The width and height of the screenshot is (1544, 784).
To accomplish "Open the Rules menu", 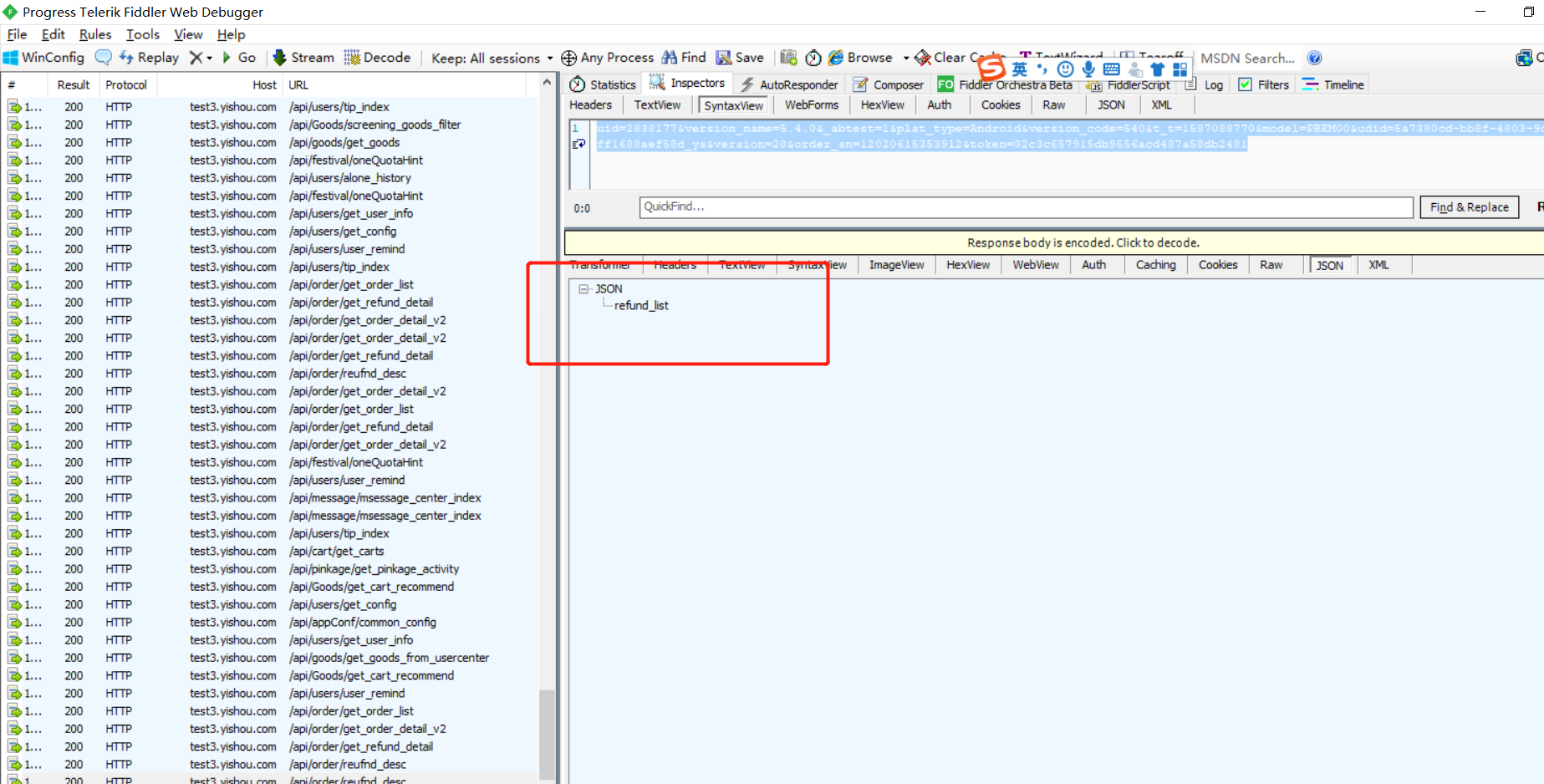I will click(95, 34).
